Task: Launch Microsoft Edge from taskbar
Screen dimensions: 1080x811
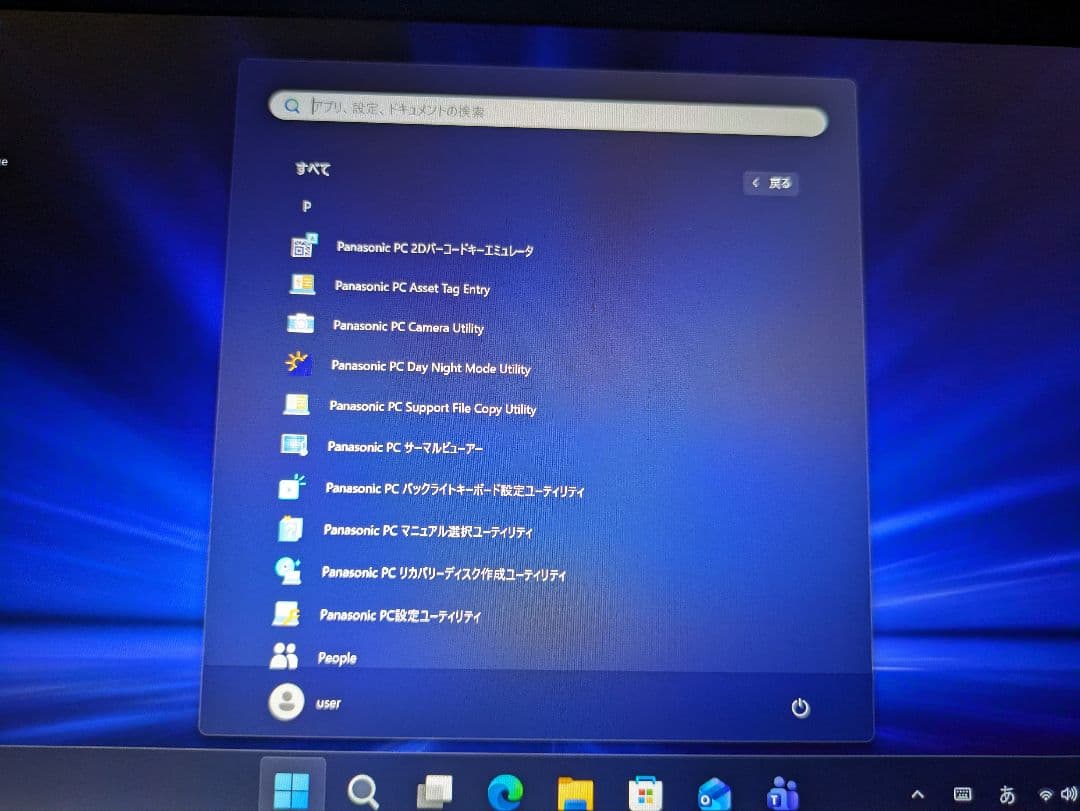Action: point(505,792)
